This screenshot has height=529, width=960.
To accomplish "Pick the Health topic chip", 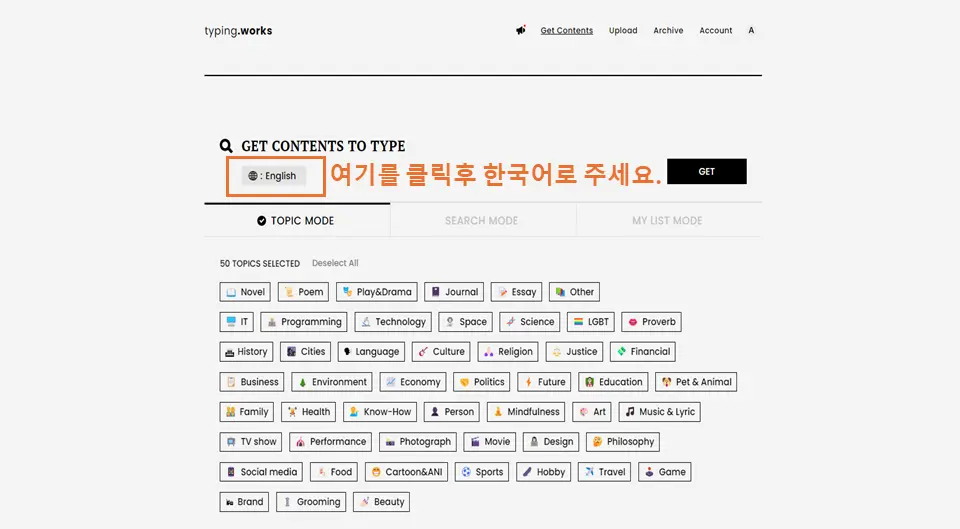I will tap(309, 412).
